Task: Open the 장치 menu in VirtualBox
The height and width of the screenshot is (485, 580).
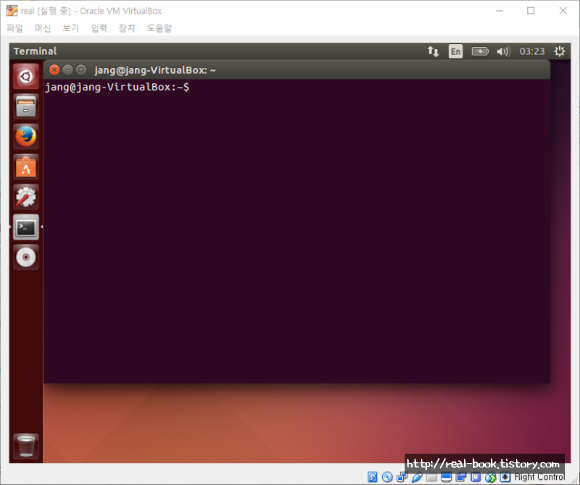Action: [x=127, y=28]
